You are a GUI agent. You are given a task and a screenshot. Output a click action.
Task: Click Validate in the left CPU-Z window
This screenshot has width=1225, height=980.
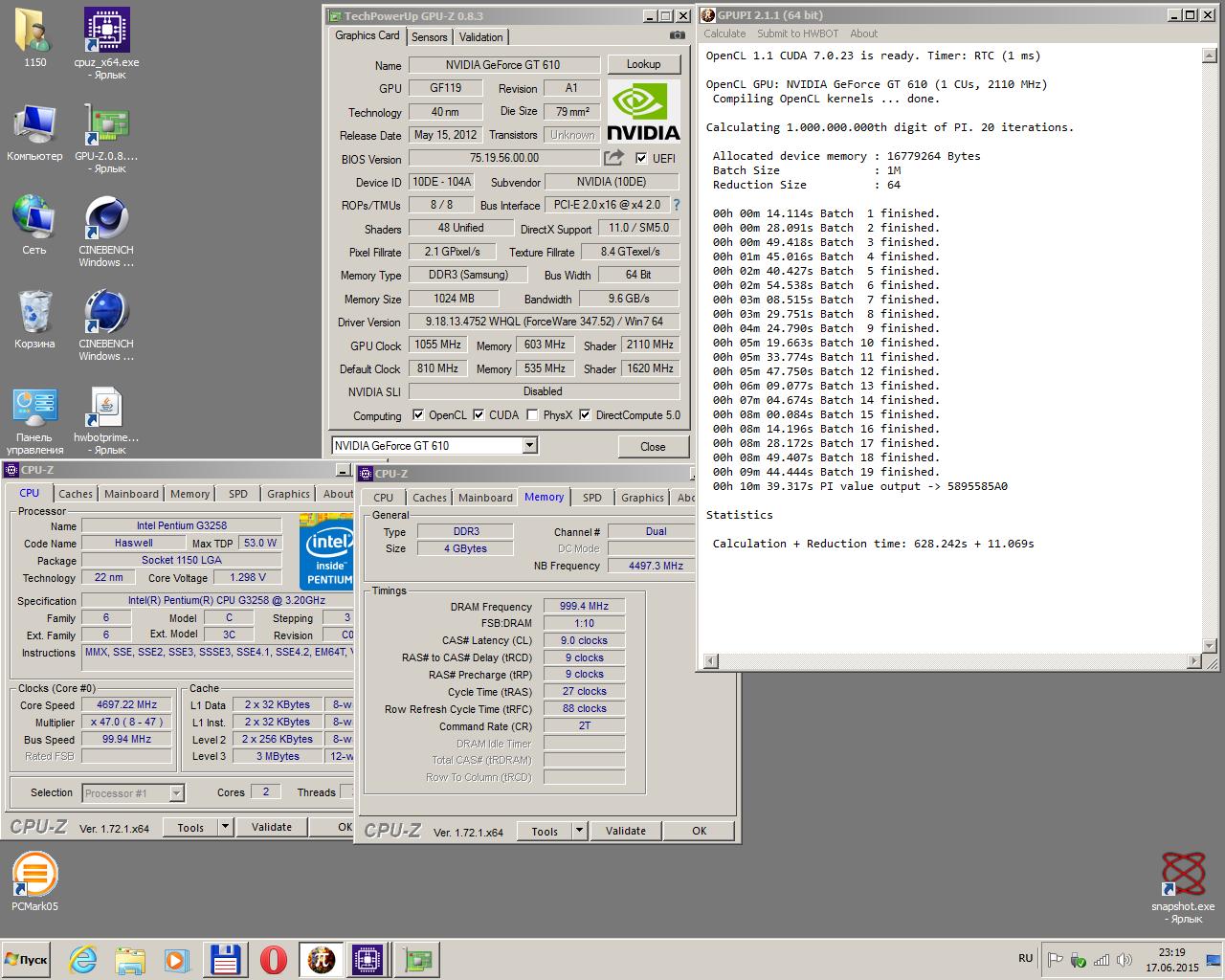272,827
